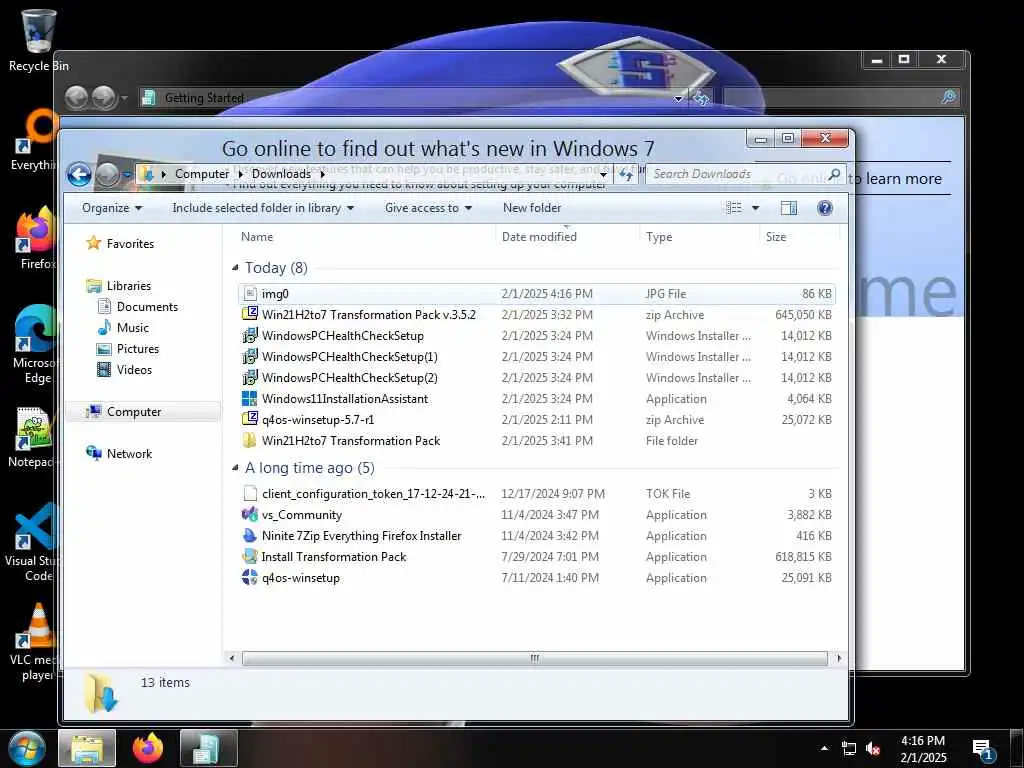Sort by the Name column header
Screen dimensions: 1024x768
coord(257,236)
